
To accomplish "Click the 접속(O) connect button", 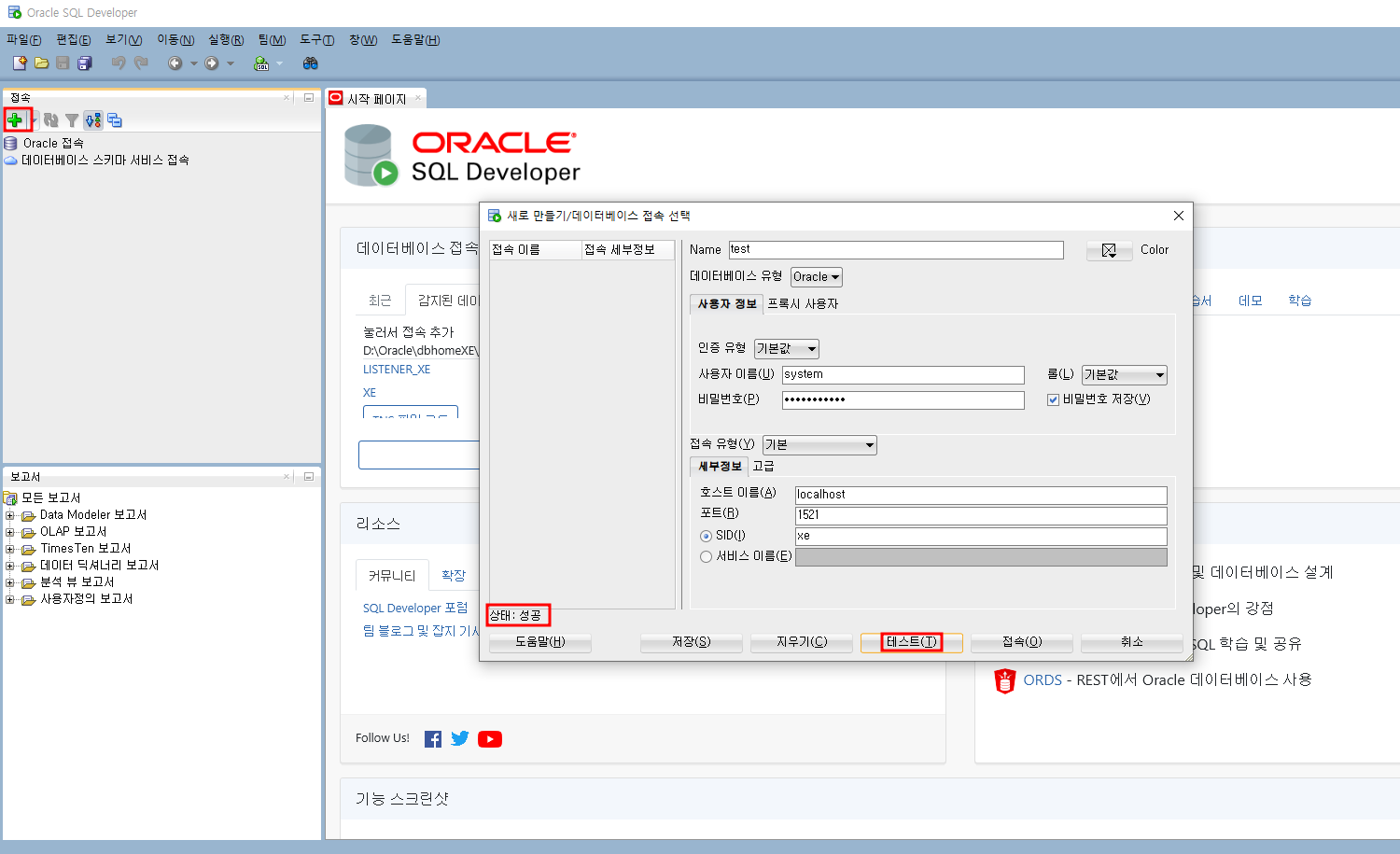I will pos(1022,642).
